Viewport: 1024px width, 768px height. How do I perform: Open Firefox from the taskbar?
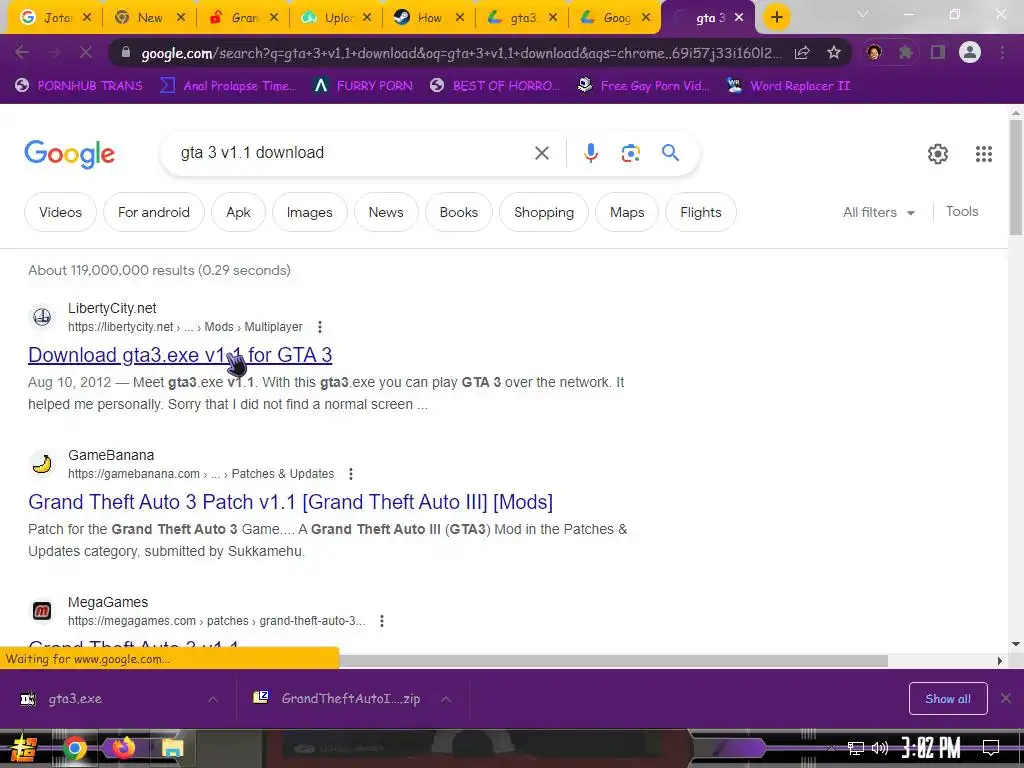point(123,747)
